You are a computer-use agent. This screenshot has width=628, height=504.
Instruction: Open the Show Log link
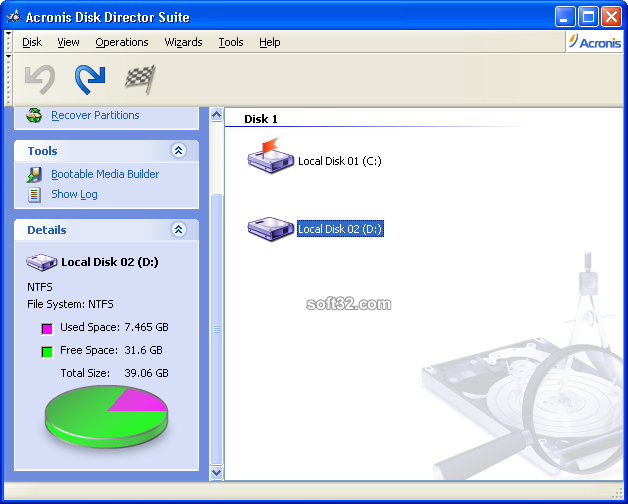[74, 194]
